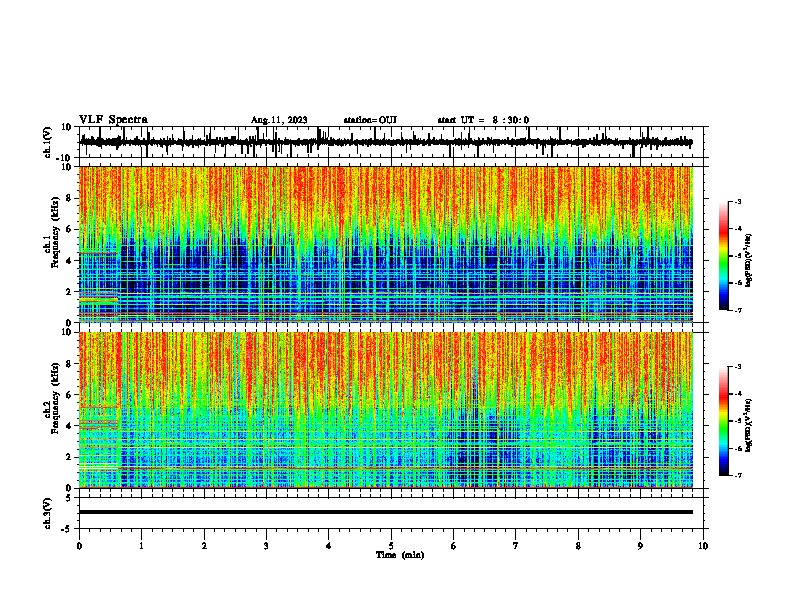Image resolution: width=792 pixels, height=612 pixels.
Task: Click the ch.2 colorbar "log(PSD)(V²/Hz)" label
Action: click(x=748, y=425)
